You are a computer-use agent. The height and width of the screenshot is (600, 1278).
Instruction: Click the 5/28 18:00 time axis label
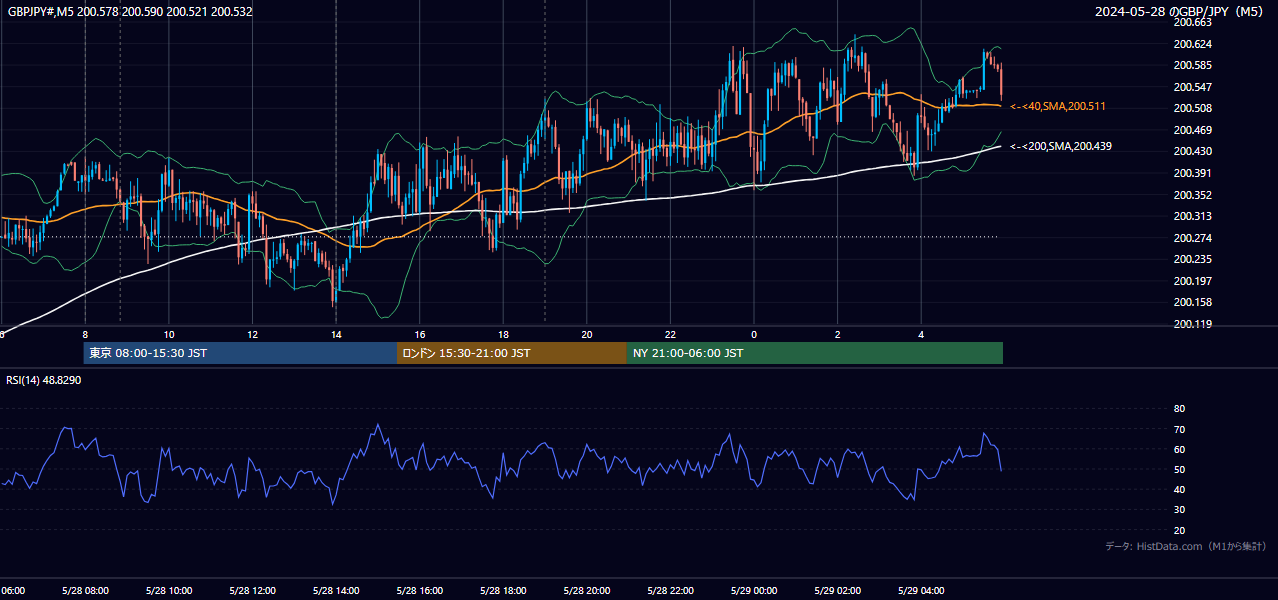click(503, 590)
